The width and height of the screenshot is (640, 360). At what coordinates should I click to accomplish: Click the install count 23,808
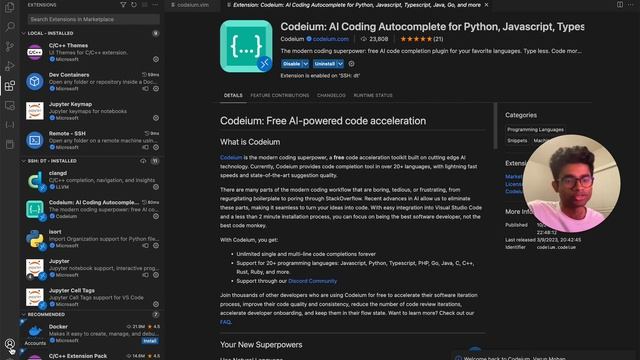pyautogui.click(x=374, y=39)
